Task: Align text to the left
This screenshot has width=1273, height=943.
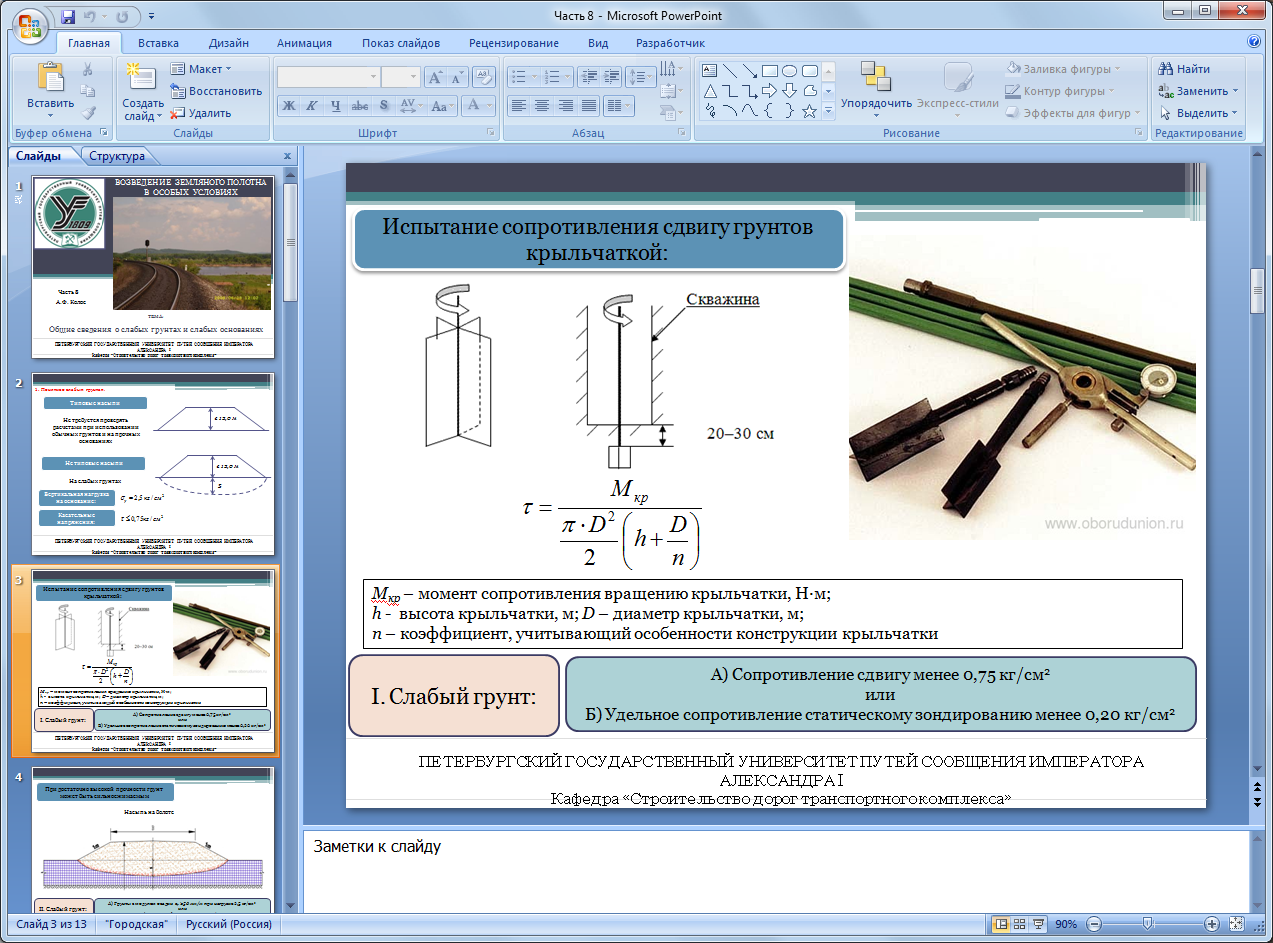Action: [518, 105]
